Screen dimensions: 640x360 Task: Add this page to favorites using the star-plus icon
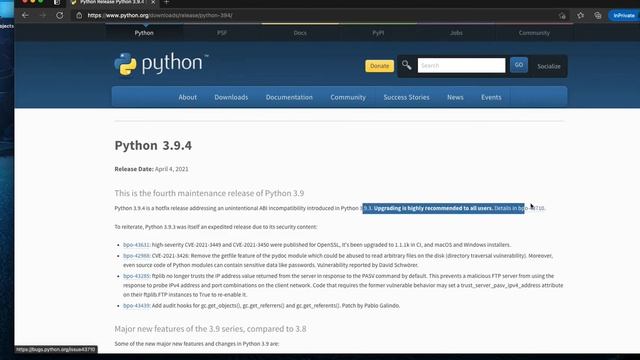[562, 16]
